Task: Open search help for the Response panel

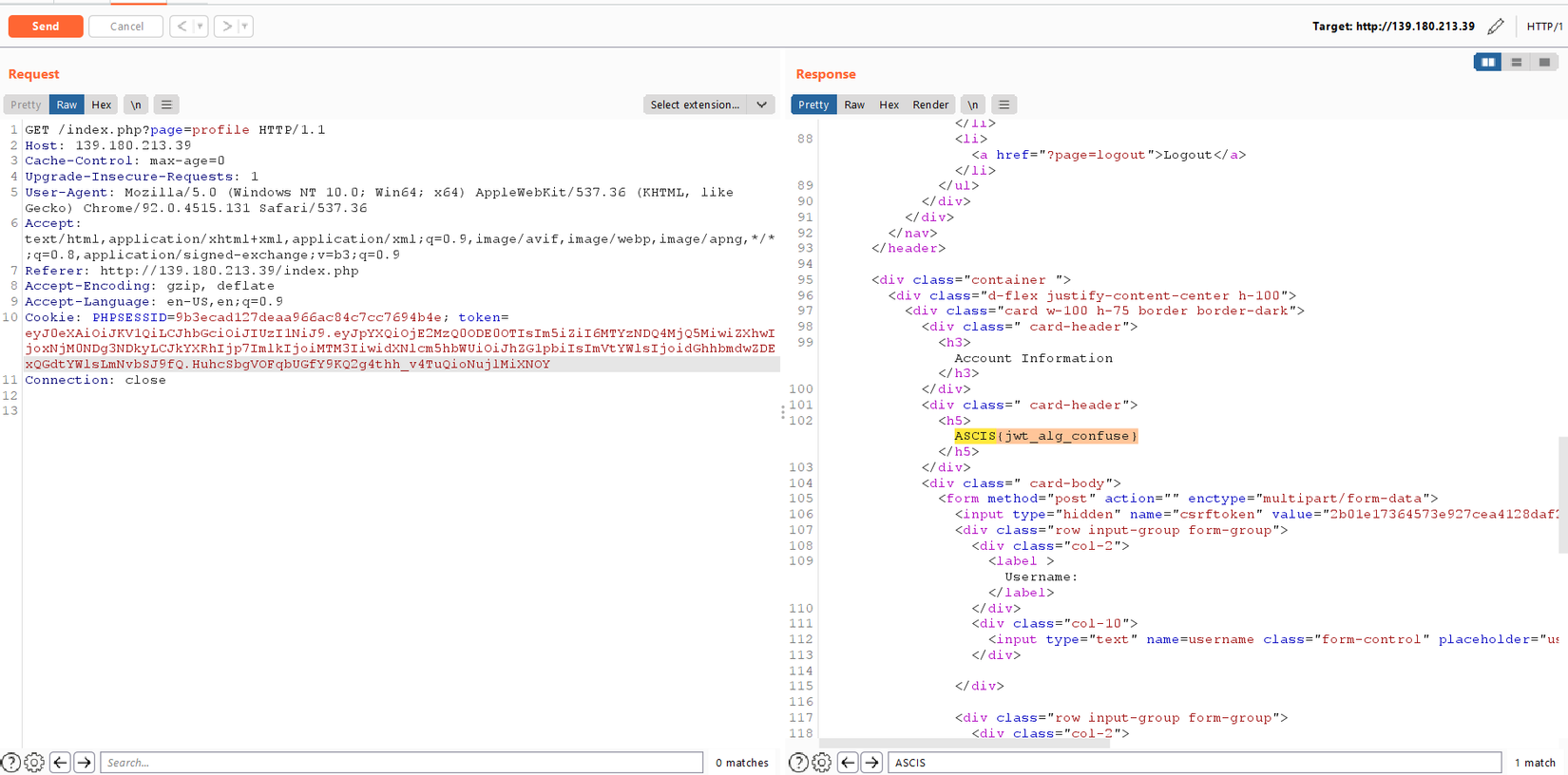Action: [799, 763]
